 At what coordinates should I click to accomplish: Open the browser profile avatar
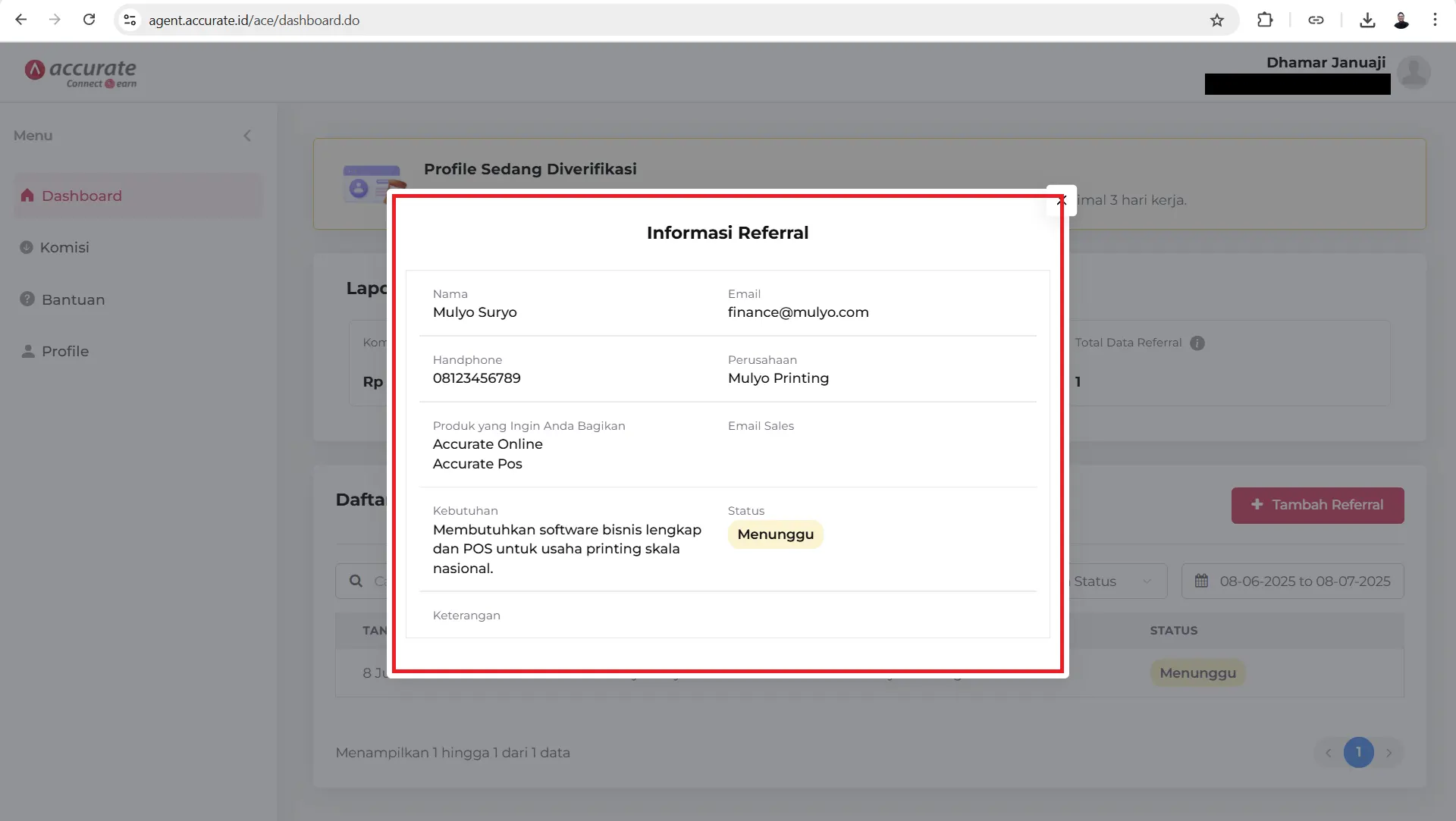[x=1401, y=20]
